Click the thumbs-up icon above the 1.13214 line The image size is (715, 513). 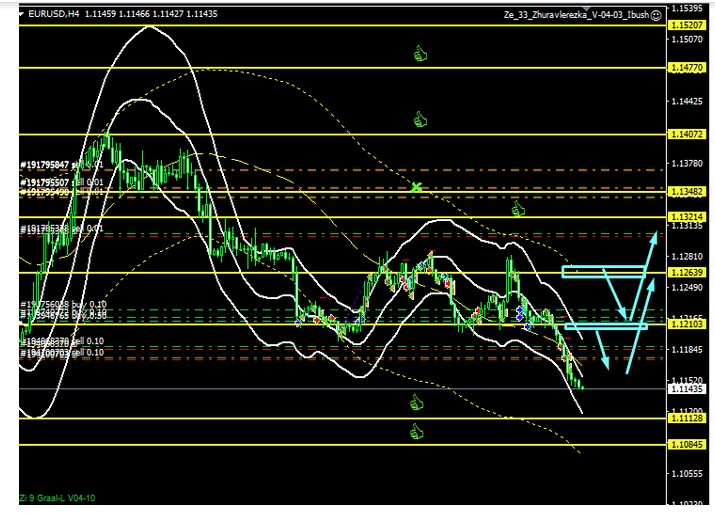[x=518, y=208]
